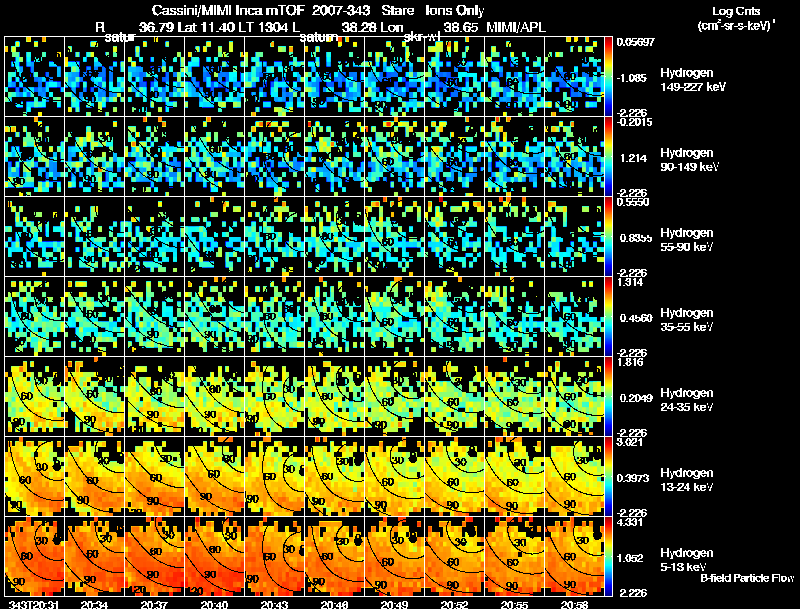
Task: Click the 'Hydrogen 5-13 keV' row label
Action: click(687, 560)
